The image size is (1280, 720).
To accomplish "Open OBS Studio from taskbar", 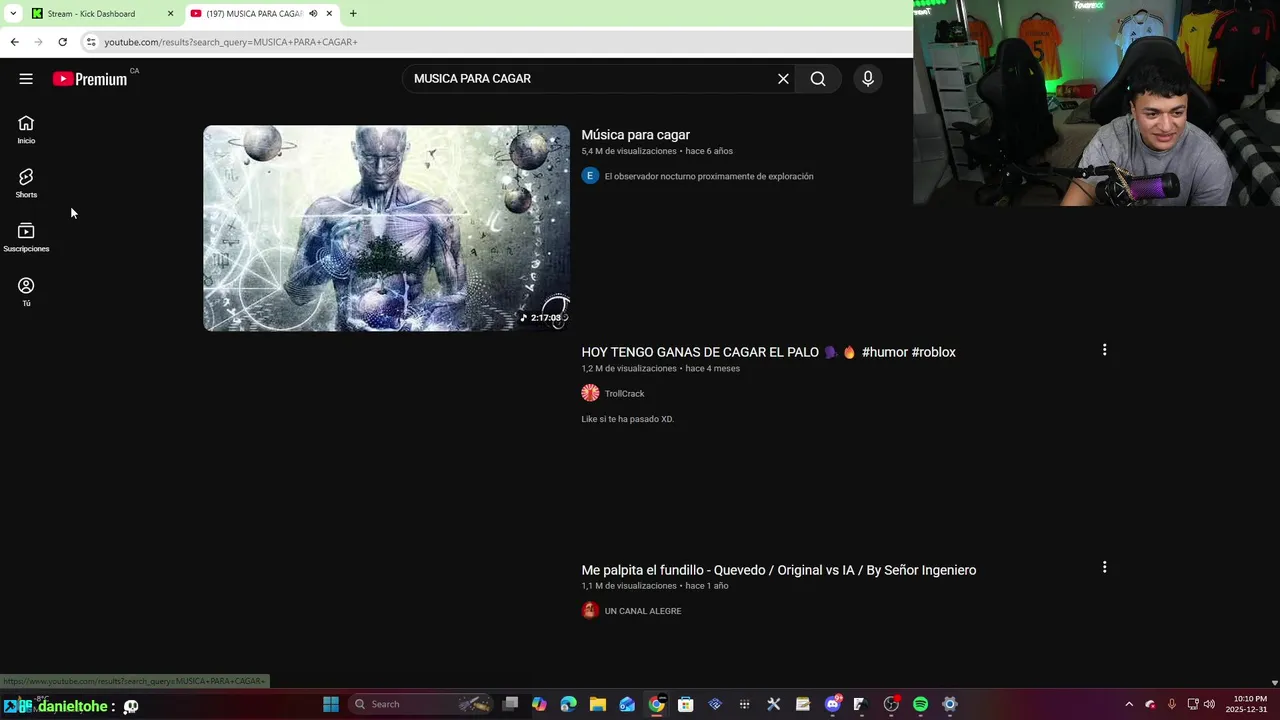I will tap(891, 704).
